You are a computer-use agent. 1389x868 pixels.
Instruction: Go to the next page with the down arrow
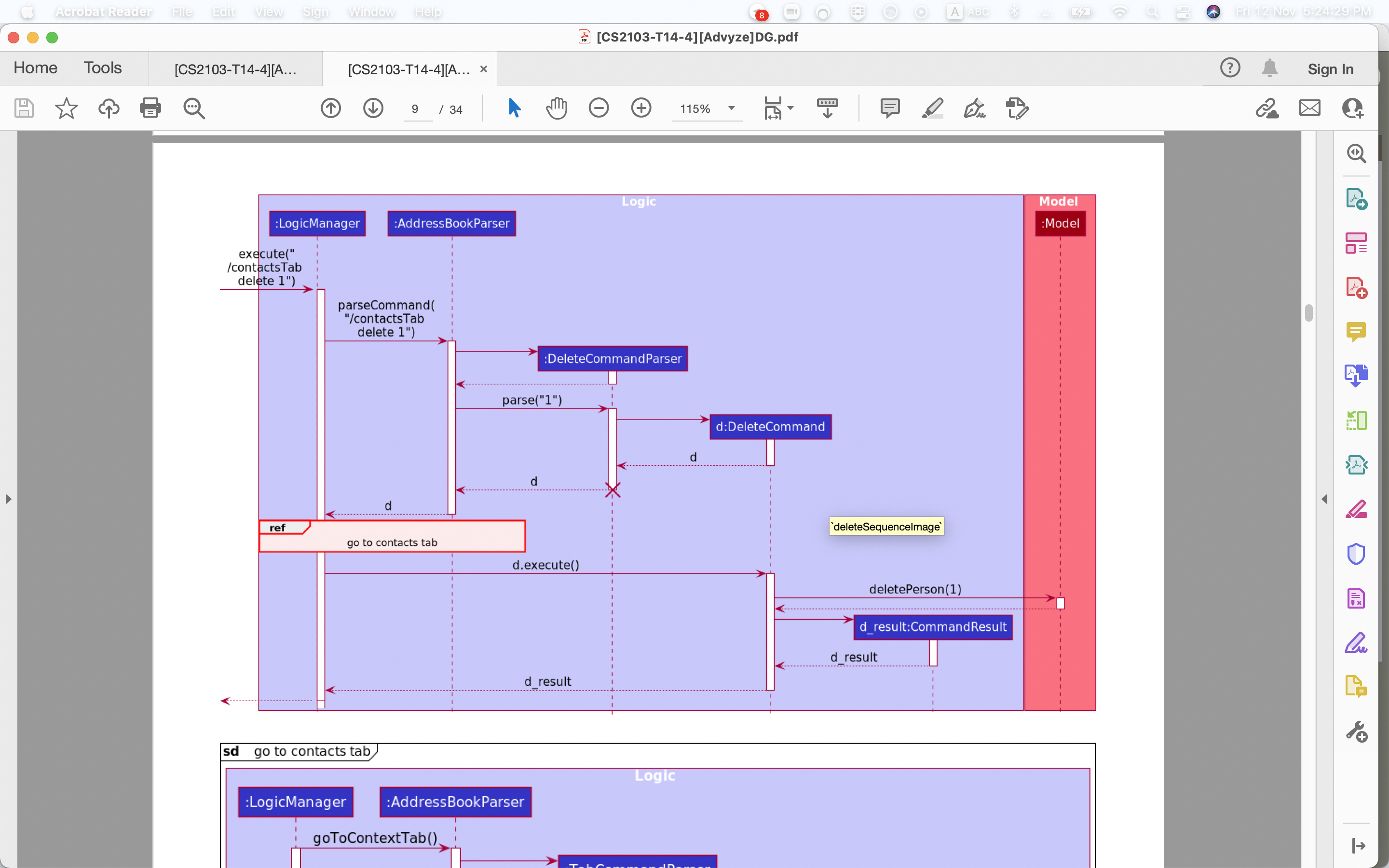pos(373,108)
